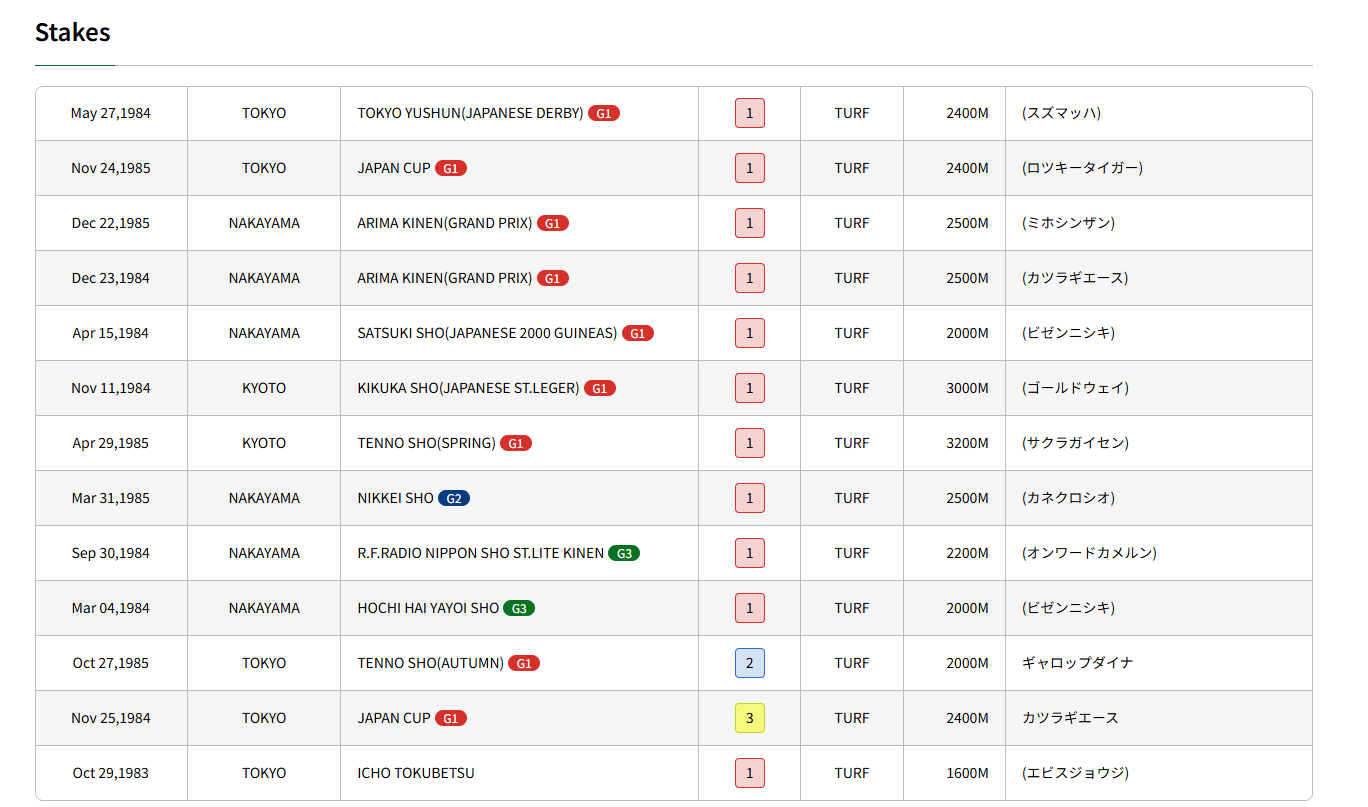Select the horse name (サクラガイセン)
Screen dimensions: 1368x807
tap(1075, 443)
